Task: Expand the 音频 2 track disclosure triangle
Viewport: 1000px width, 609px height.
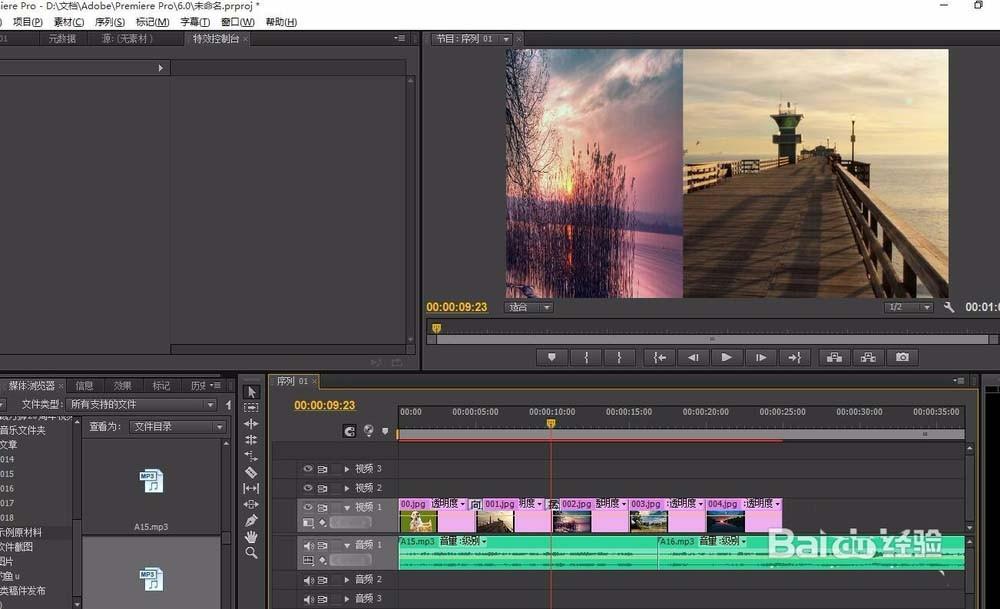Action: point(347,579)
